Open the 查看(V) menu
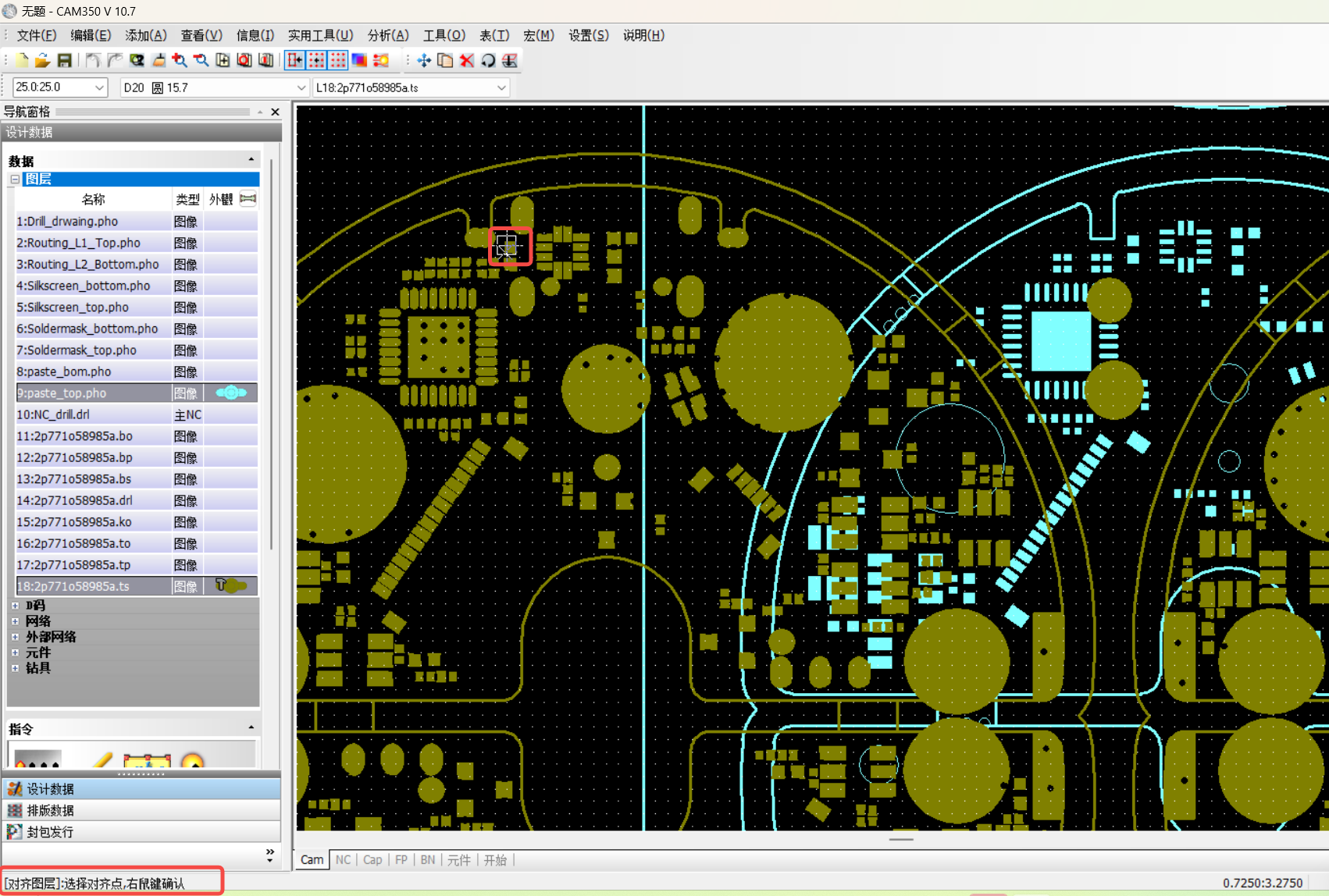The image size is (1329, 896). coord(201,35)
